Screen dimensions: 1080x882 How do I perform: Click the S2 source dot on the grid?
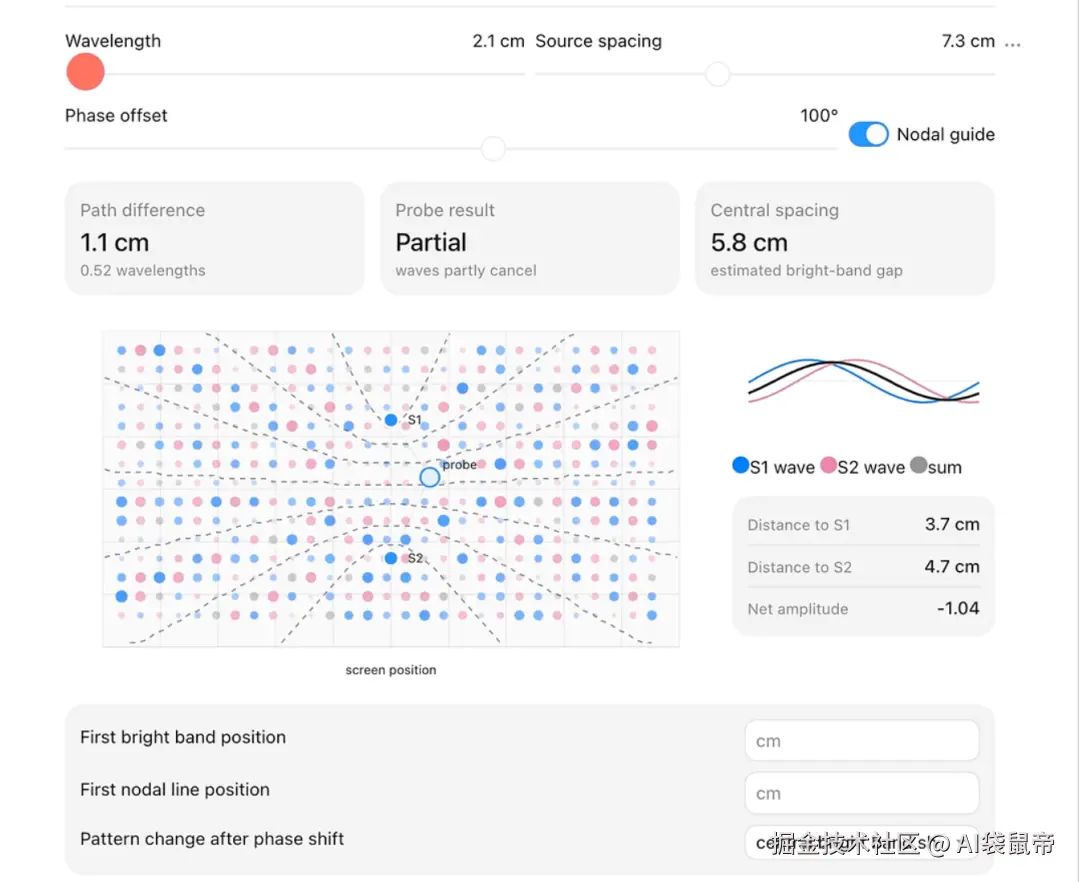391,558
